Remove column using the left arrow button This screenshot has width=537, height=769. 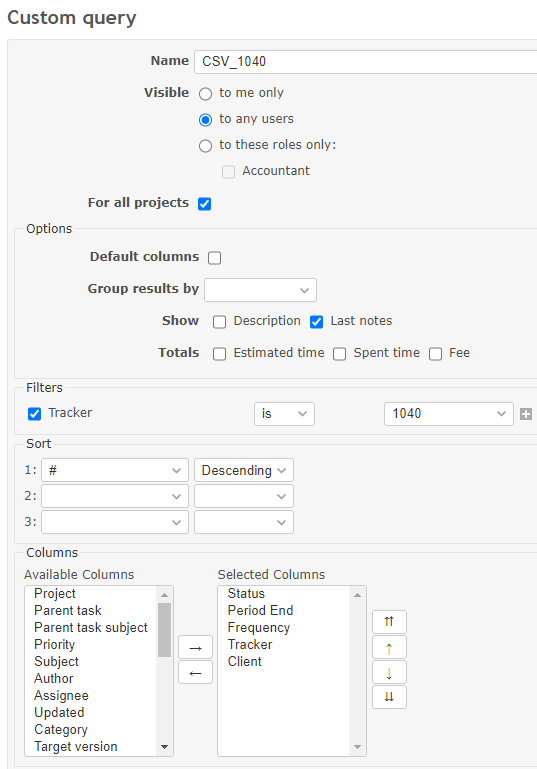195,672
